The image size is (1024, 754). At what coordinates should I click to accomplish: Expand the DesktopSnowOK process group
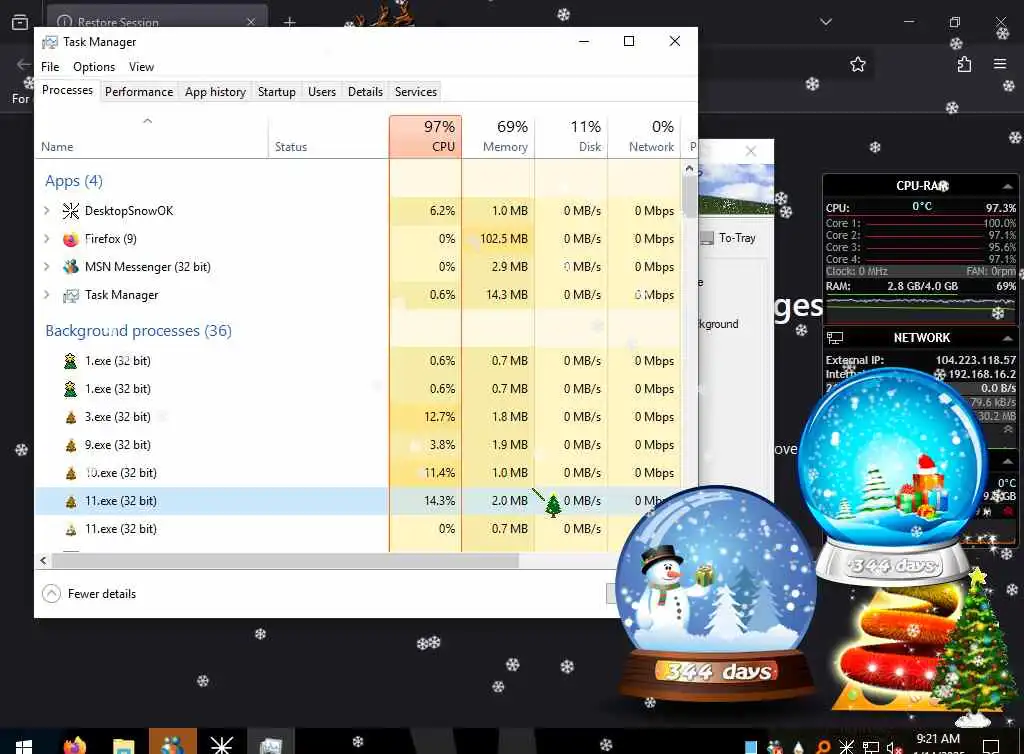click(x=46, y=210)
